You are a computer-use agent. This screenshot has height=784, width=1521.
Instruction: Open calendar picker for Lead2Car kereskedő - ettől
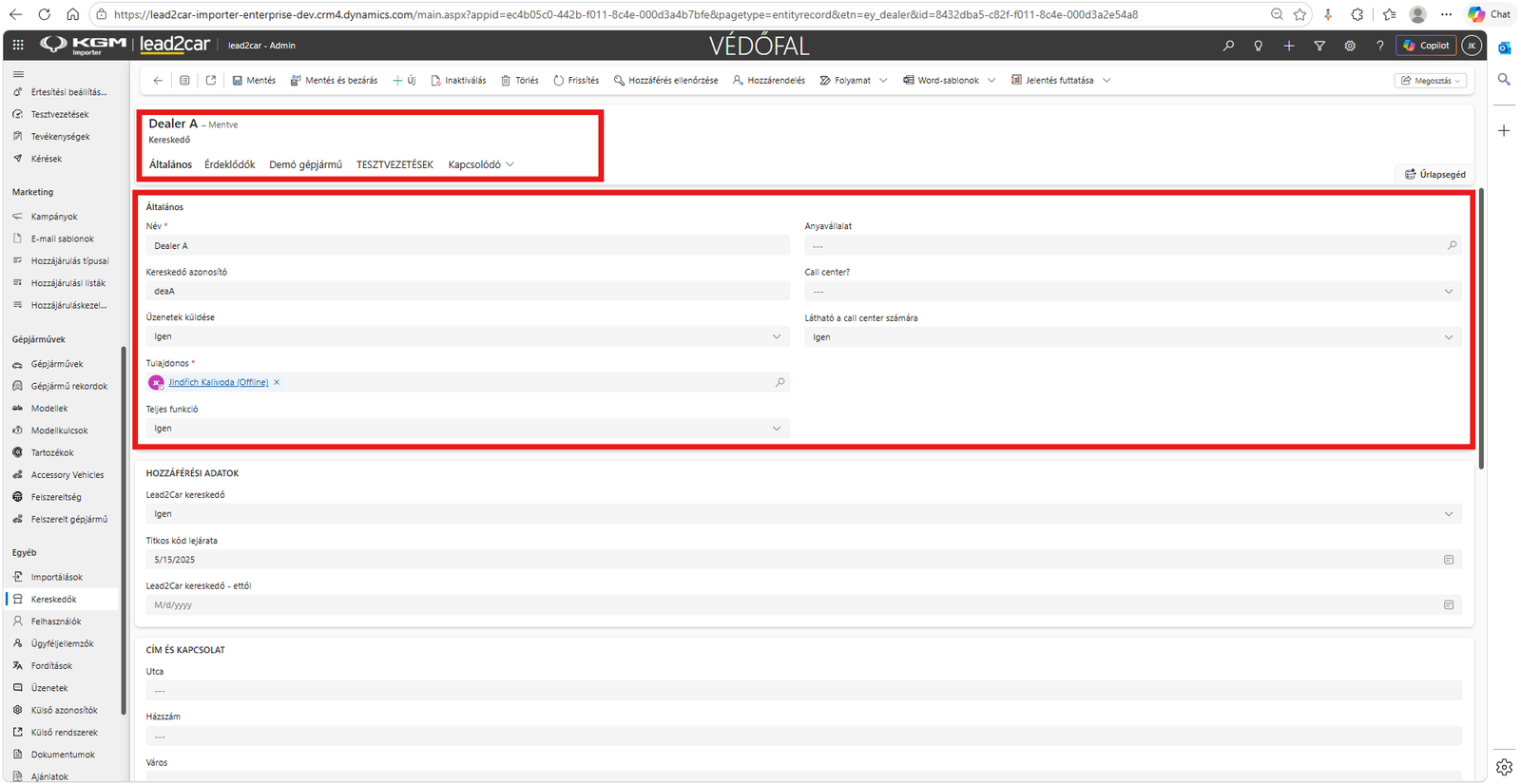1449,604
